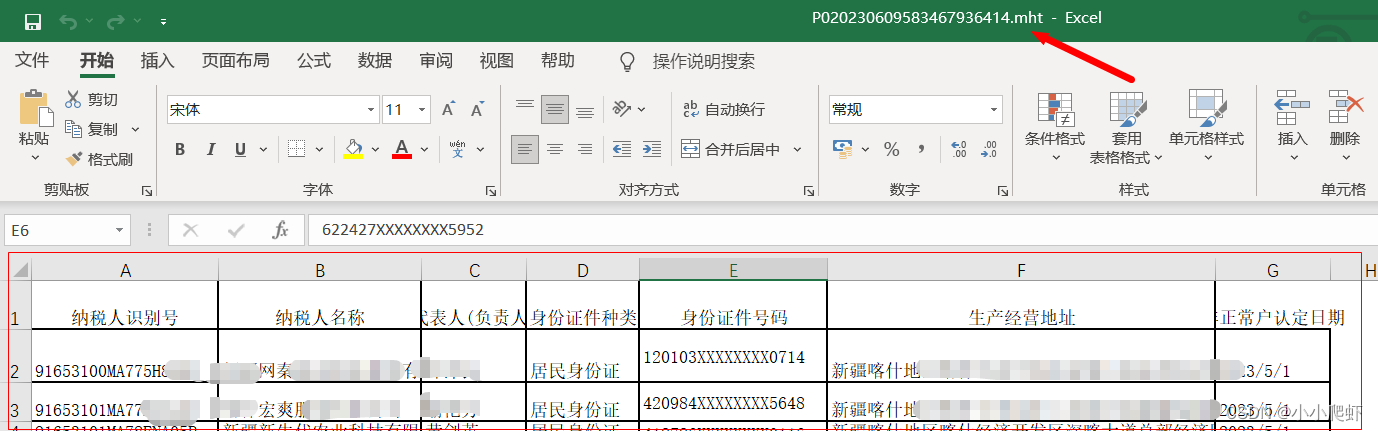Image resolution: width=1378 pixels, height=431 pixels.
Task: Open the Borders button
Action: 296,149
